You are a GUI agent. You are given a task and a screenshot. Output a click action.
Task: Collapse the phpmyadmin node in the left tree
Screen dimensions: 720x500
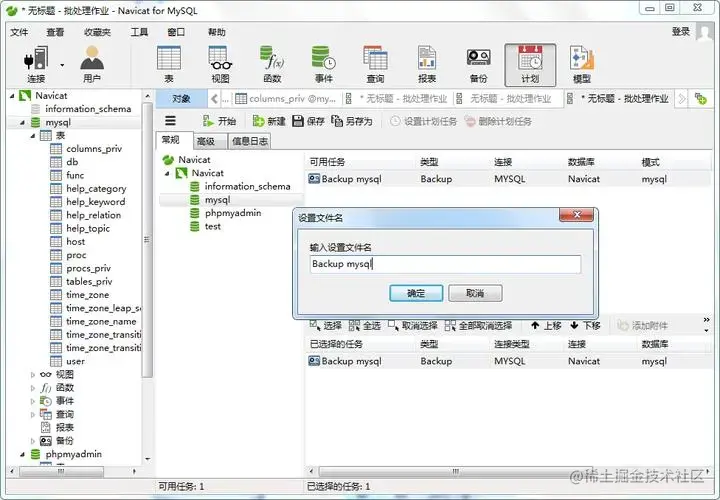click(x=22, y=455)
